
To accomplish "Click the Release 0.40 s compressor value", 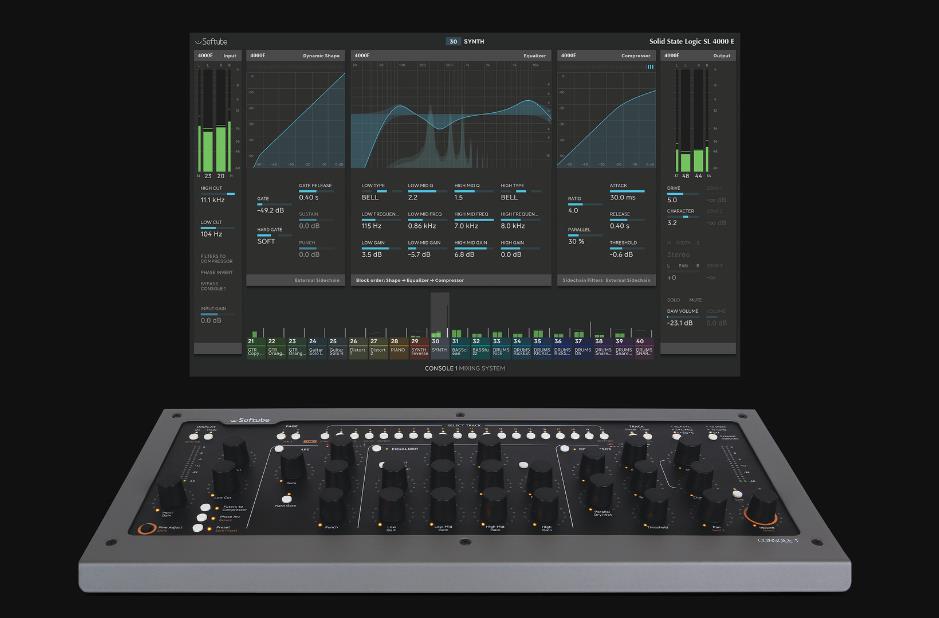I will tap(620, 226).
